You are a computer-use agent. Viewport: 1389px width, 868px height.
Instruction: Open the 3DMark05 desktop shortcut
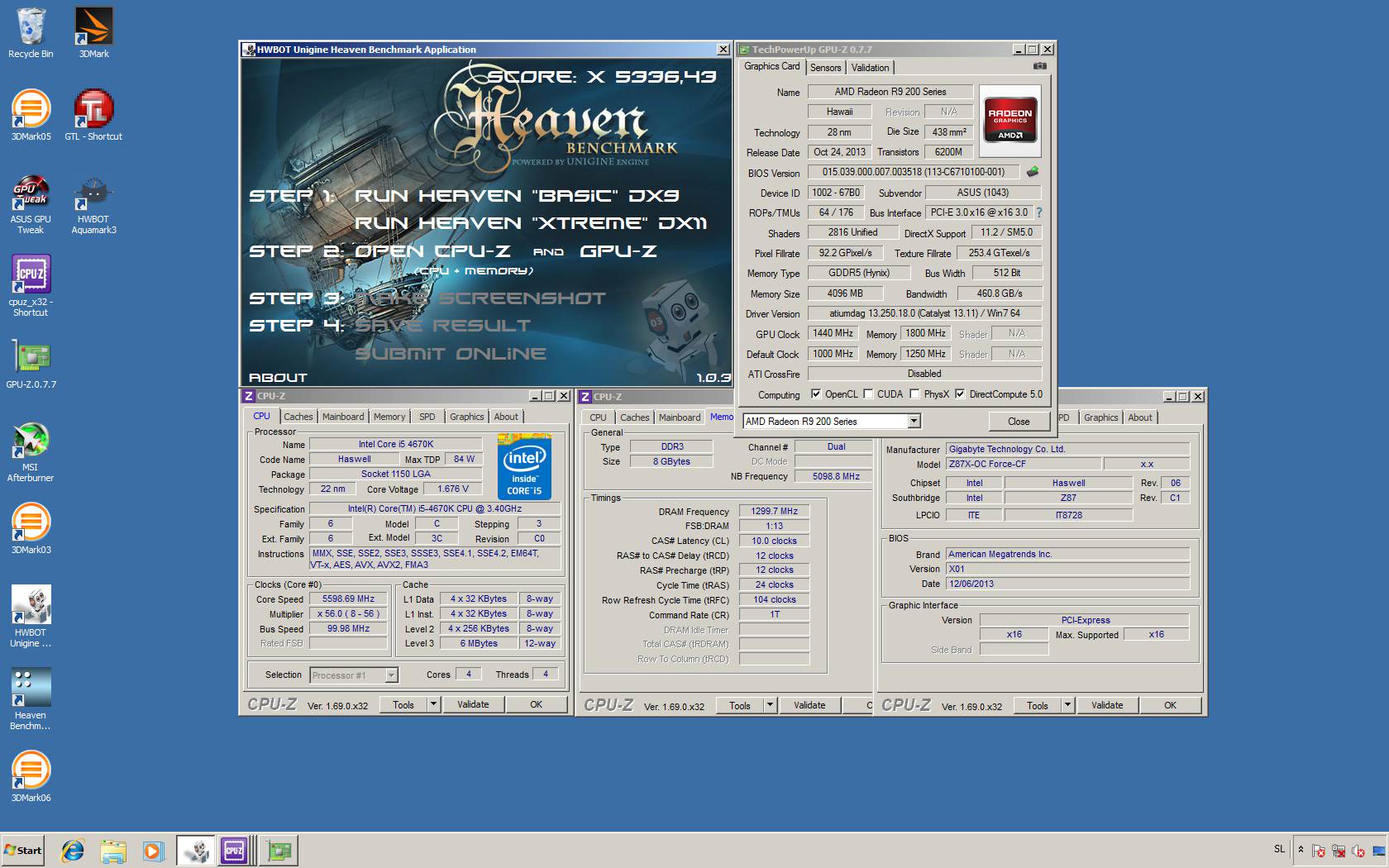[31, 115]
